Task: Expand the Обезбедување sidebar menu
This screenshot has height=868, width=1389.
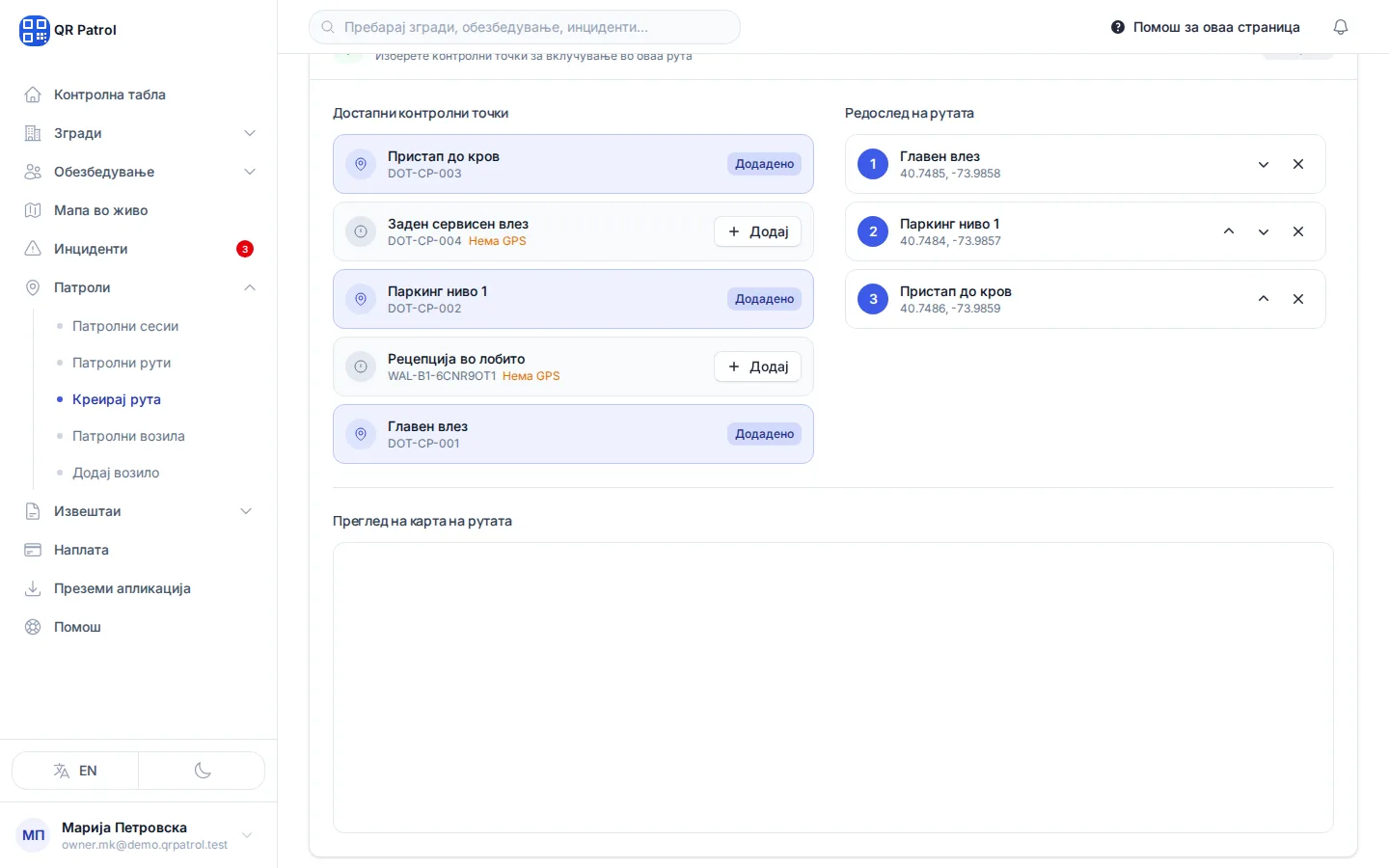Action: point(139,172)
